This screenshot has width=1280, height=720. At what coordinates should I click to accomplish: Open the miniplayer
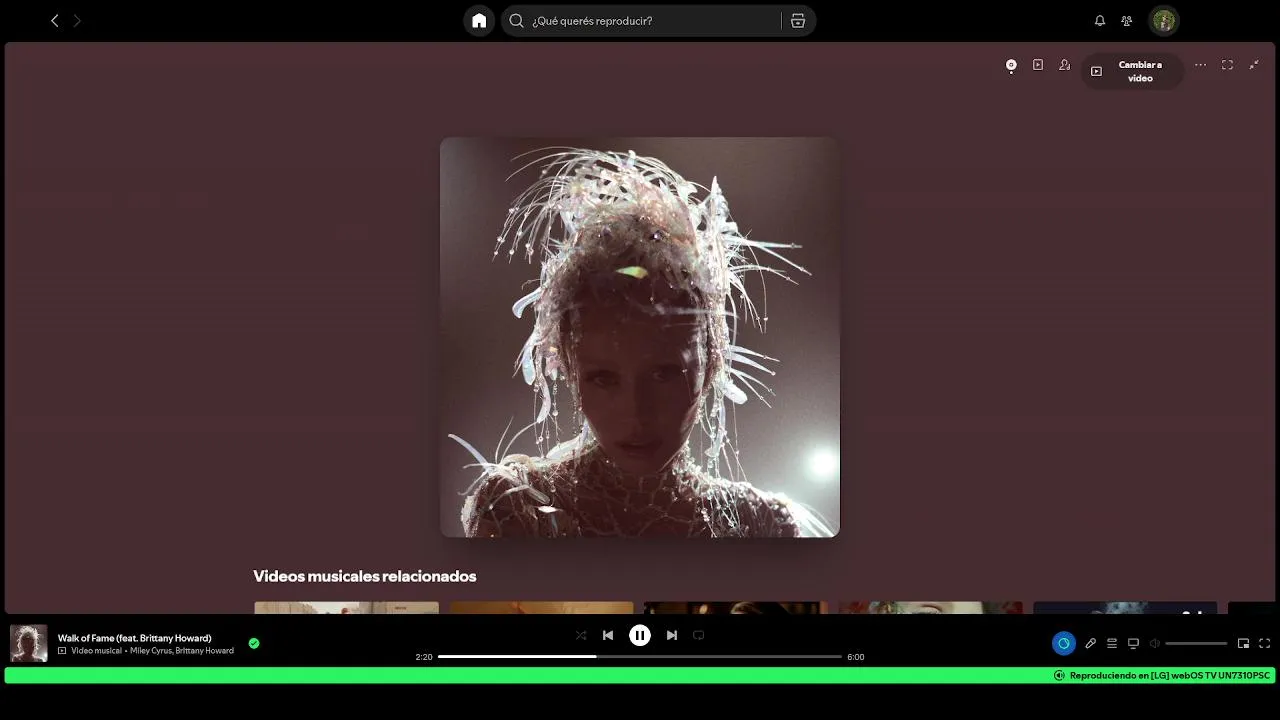coord(1243,643)
